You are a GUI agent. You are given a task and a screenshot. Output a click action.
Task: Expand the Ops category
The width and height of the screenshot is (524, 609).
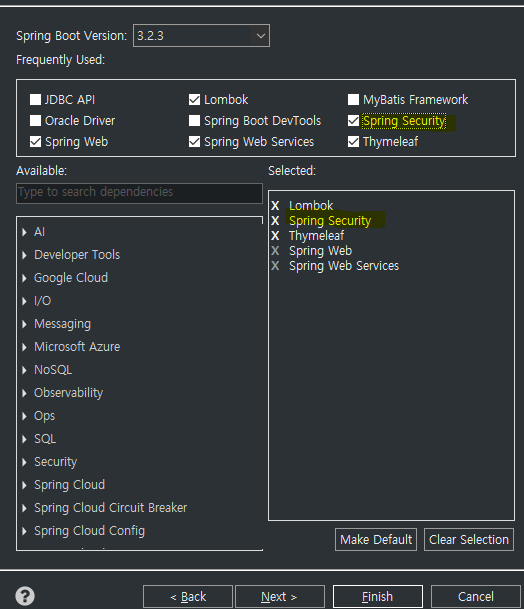(24, 416)
